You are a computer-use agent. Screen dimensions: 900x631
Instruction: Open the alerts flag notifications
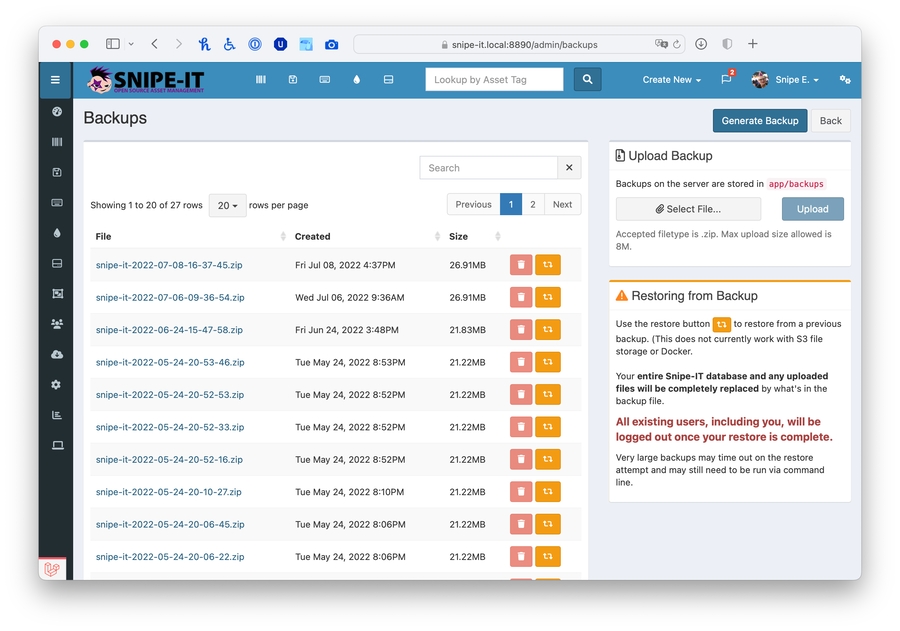click(x=726, y=80)
